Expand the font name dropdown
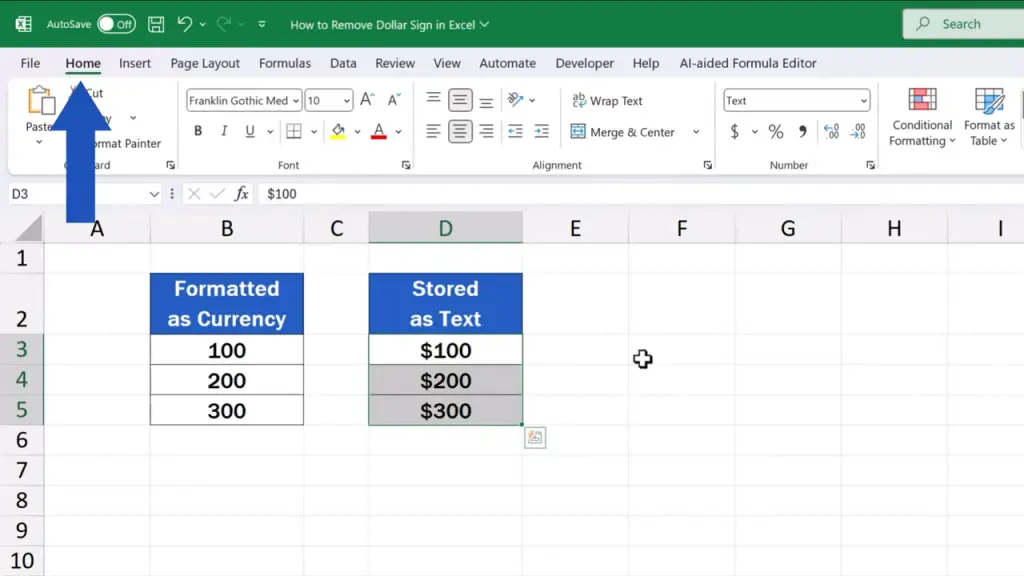Image resolution: width=1024 pixels, height=576 pixels. (x=296, y=100)
